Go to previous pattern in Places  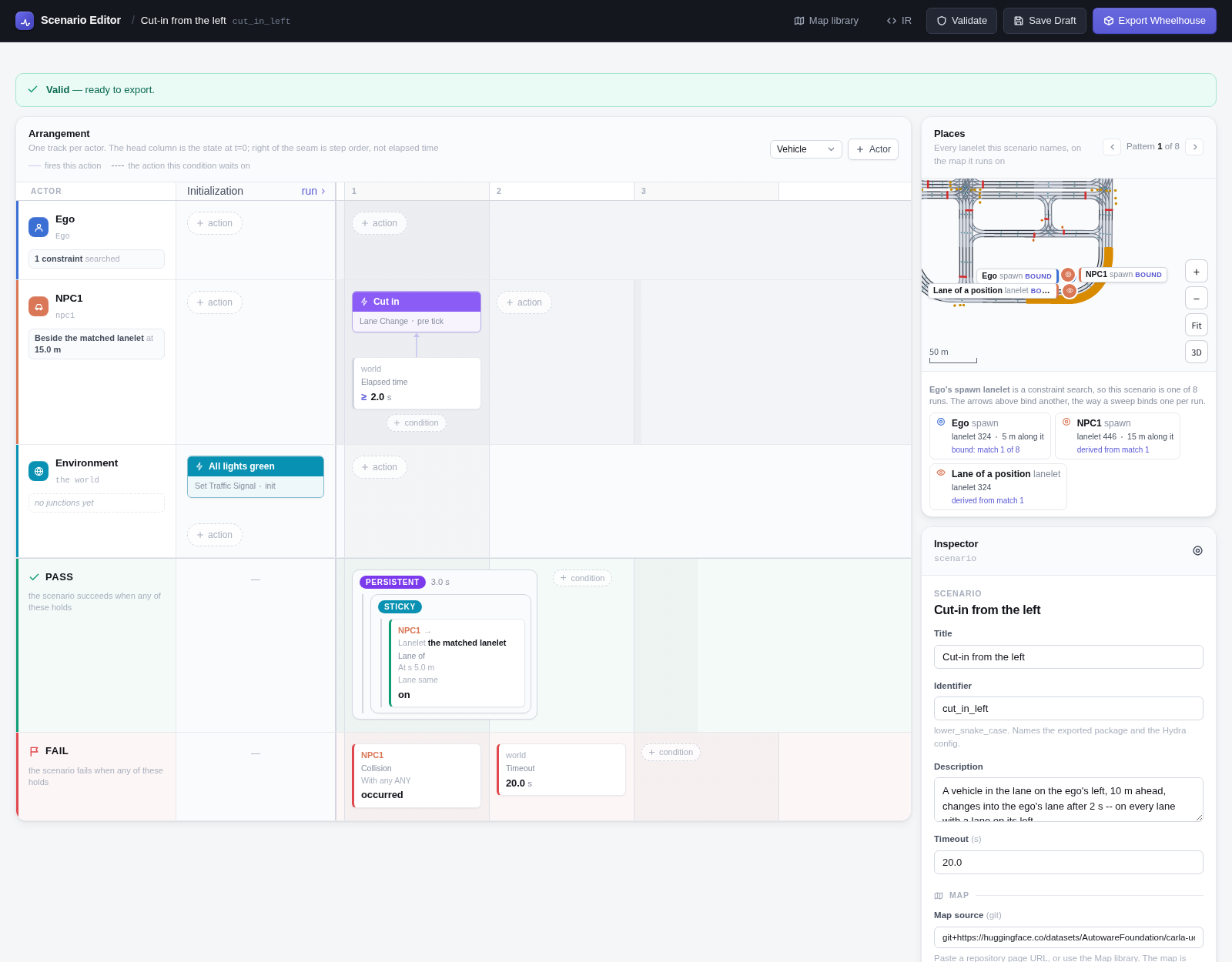(x=1112, y=147)
